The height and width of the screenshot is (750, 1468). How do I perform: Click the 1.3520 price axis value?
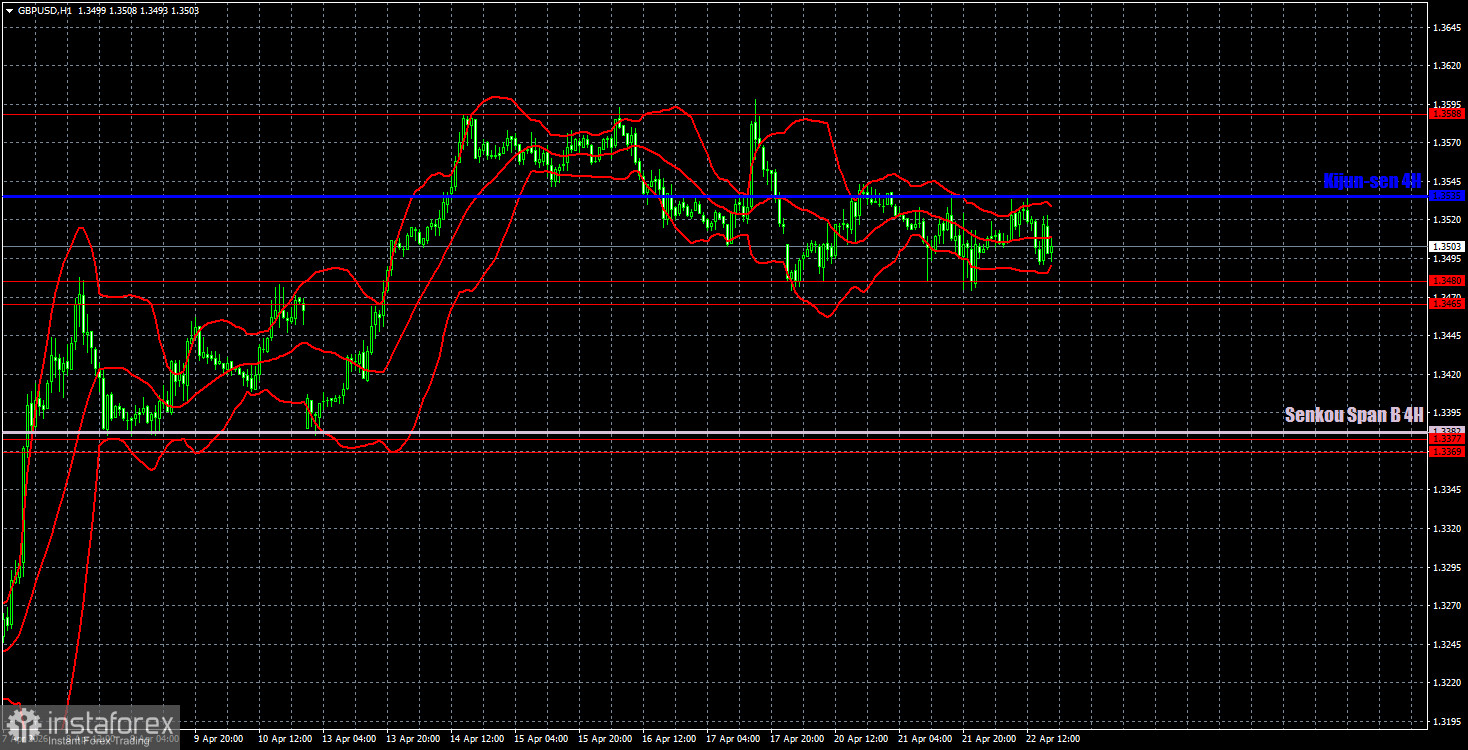pos(1447,220)
